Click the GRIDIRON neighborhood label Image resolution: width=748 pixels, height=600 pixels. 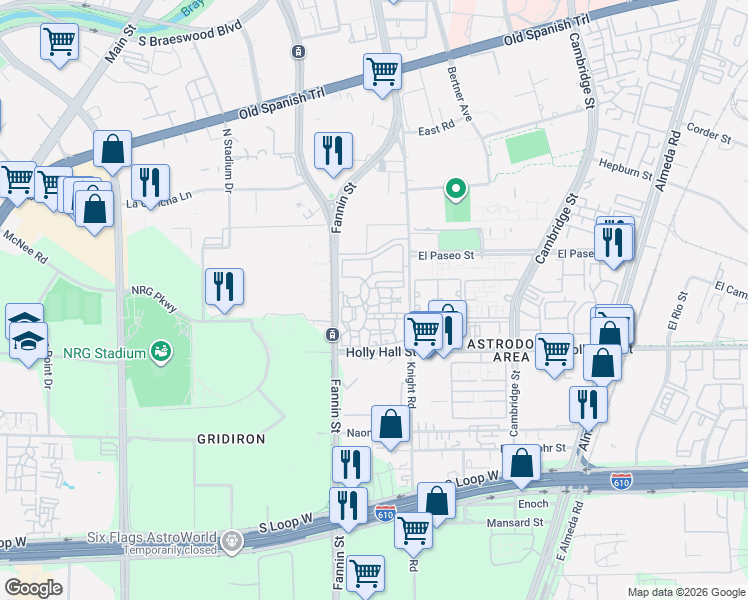point(231,439)
